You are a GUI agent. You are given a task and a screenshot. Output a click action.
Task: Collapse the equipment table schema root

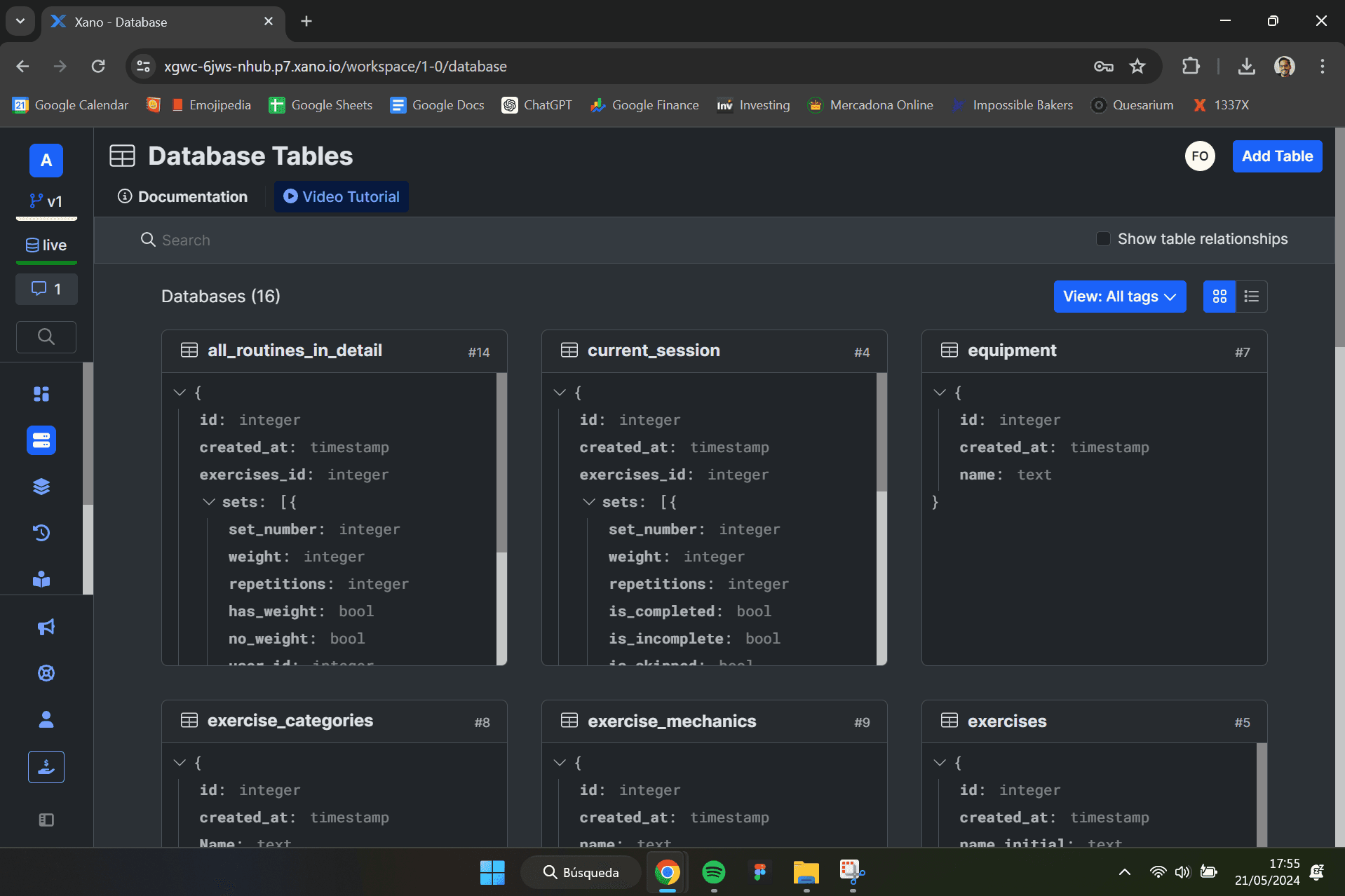[x=940, y=393]
